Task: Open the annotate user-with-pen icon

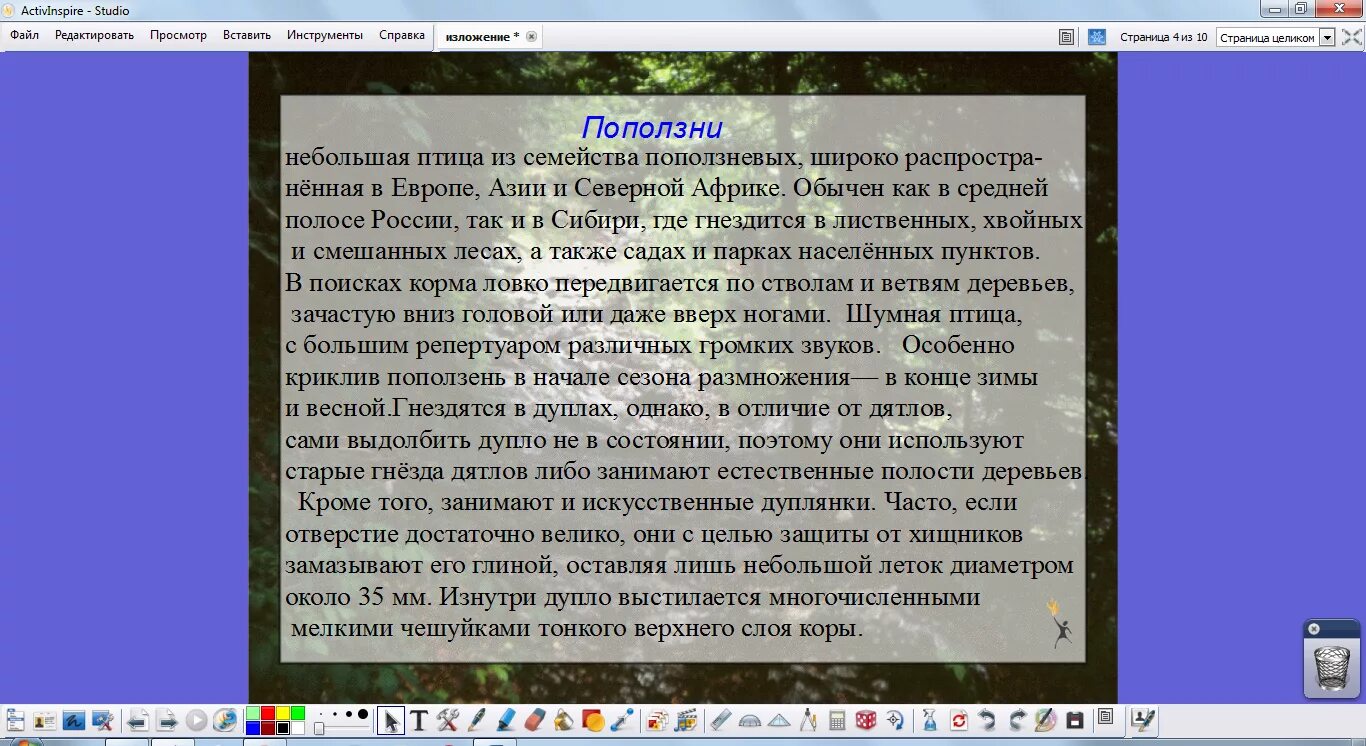Action: [x=1143, y=719]
